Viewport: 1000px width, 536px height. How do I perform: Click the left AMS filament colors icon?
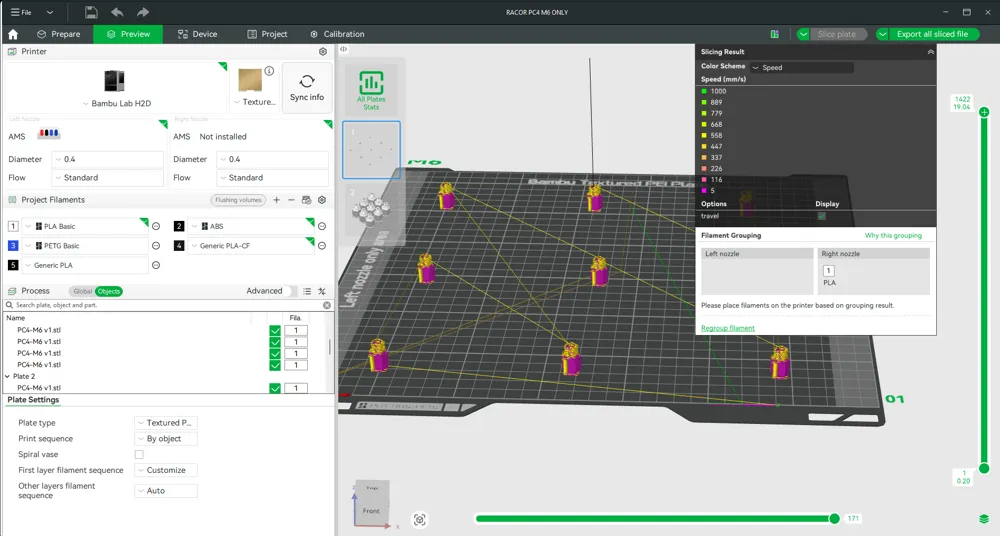(x=49, y=133)
